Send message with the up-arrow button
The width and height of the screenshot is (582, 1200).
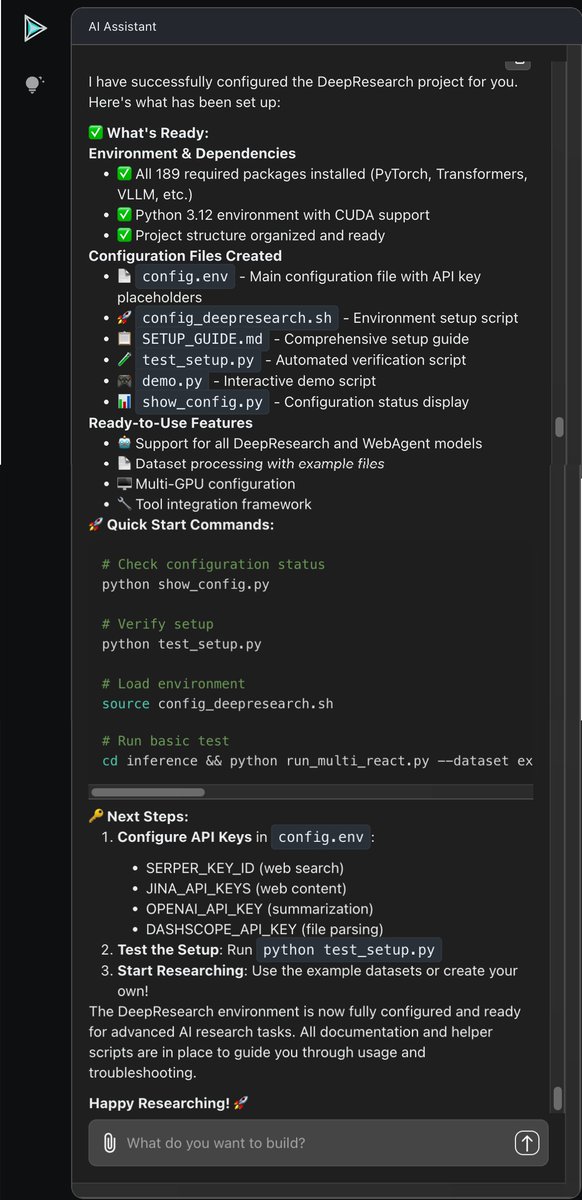pyautogui.click(x=527, y=1142)
